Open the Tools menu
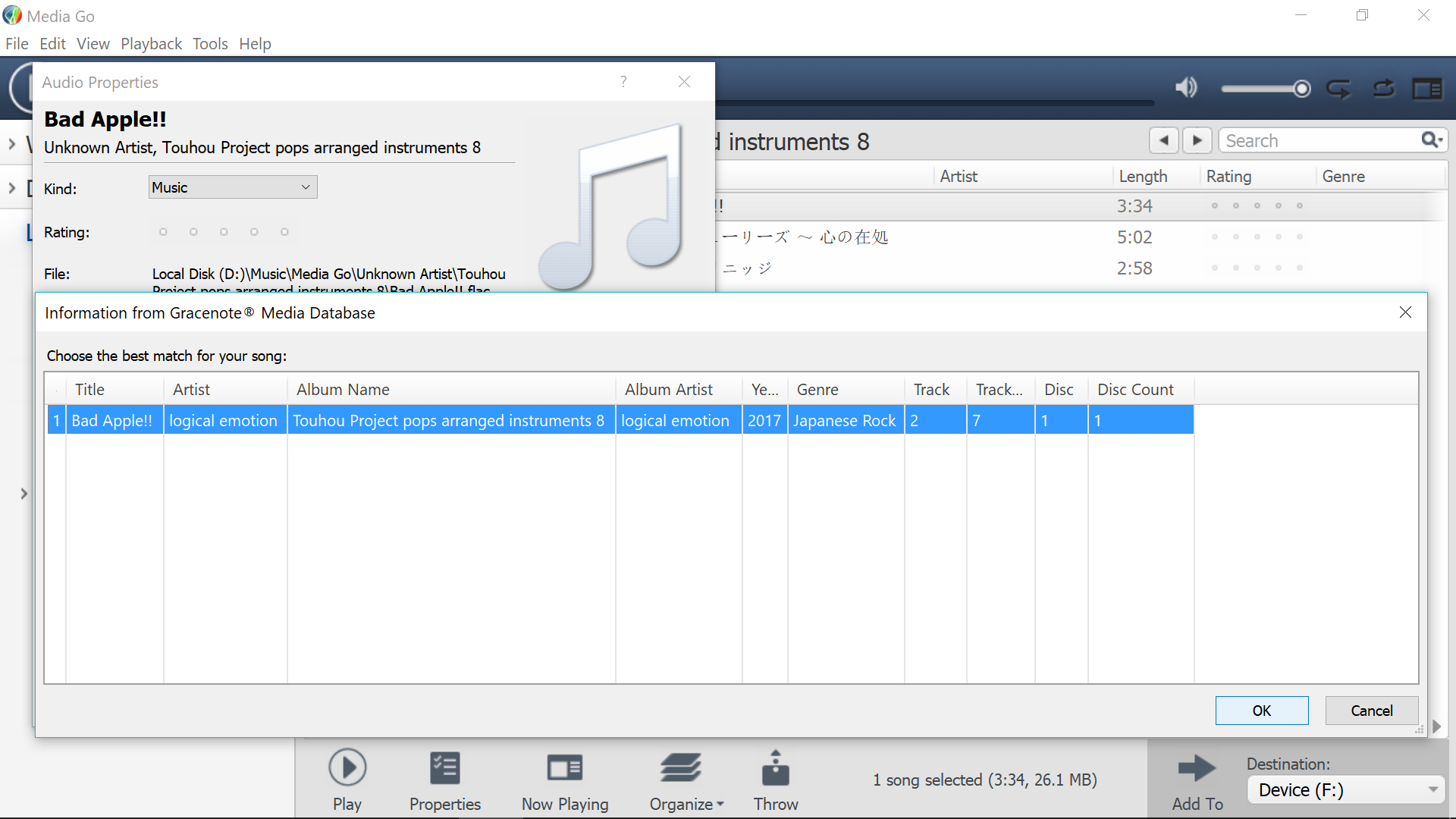 (x=210, y=44)
